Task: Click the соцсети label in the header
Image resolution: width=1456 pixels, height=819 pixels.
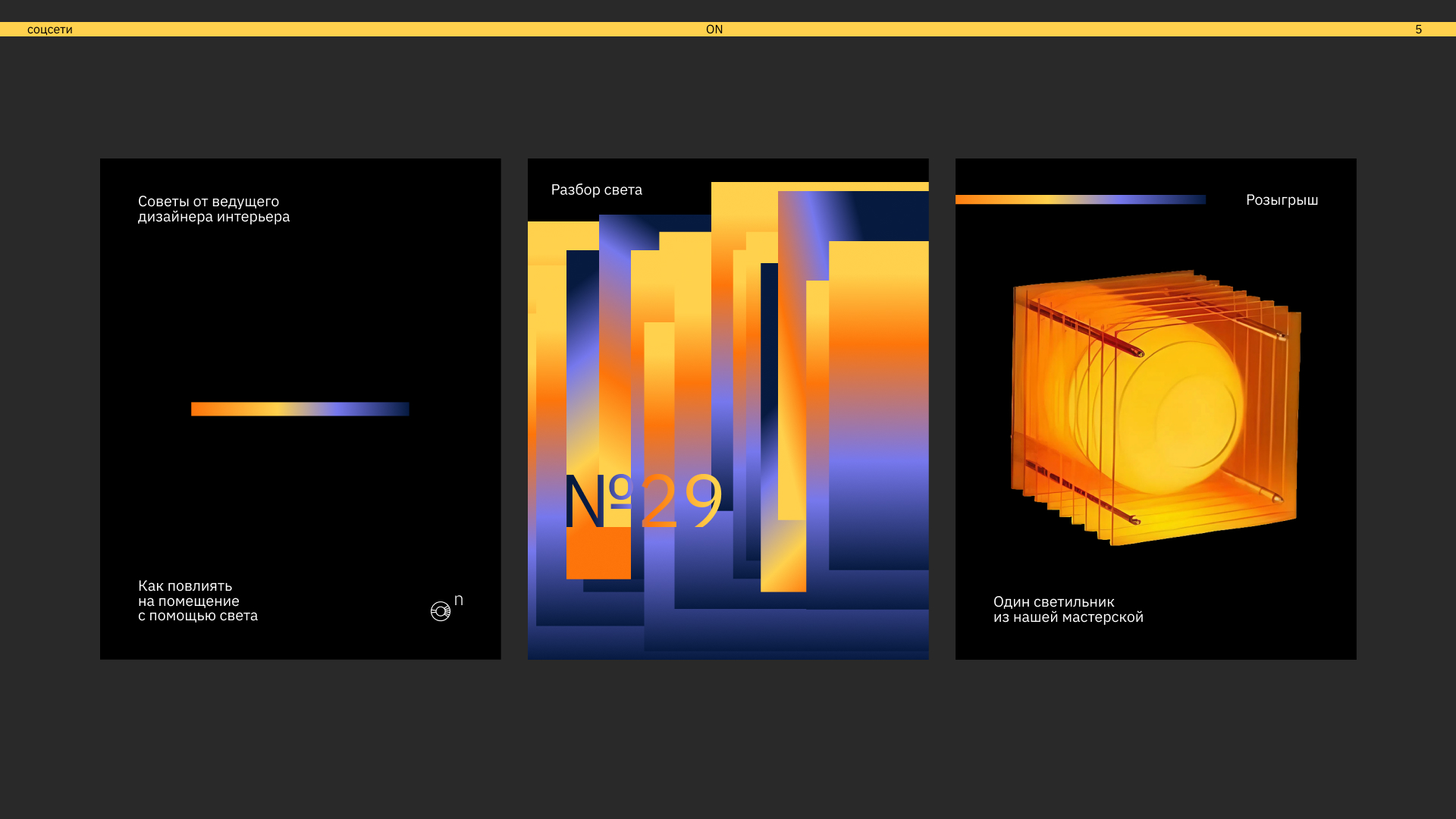Action: tap(50, 30)
